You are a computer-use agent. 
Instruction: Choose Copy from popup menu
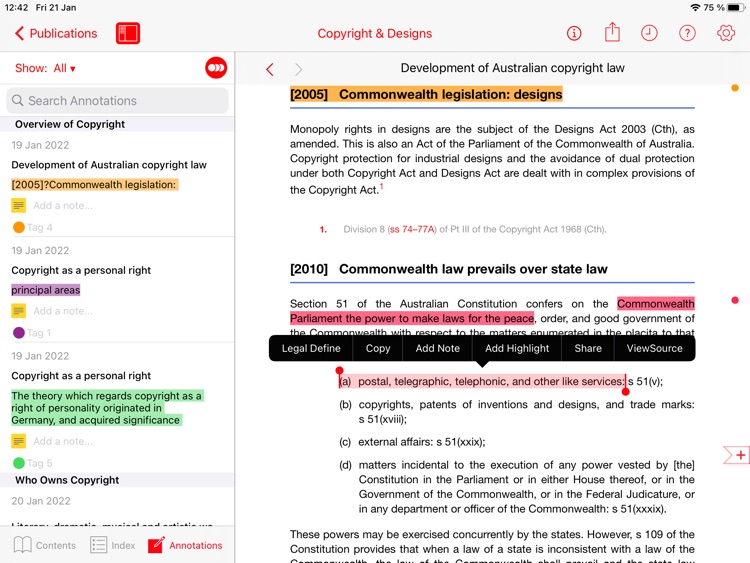tap(378, 348)
